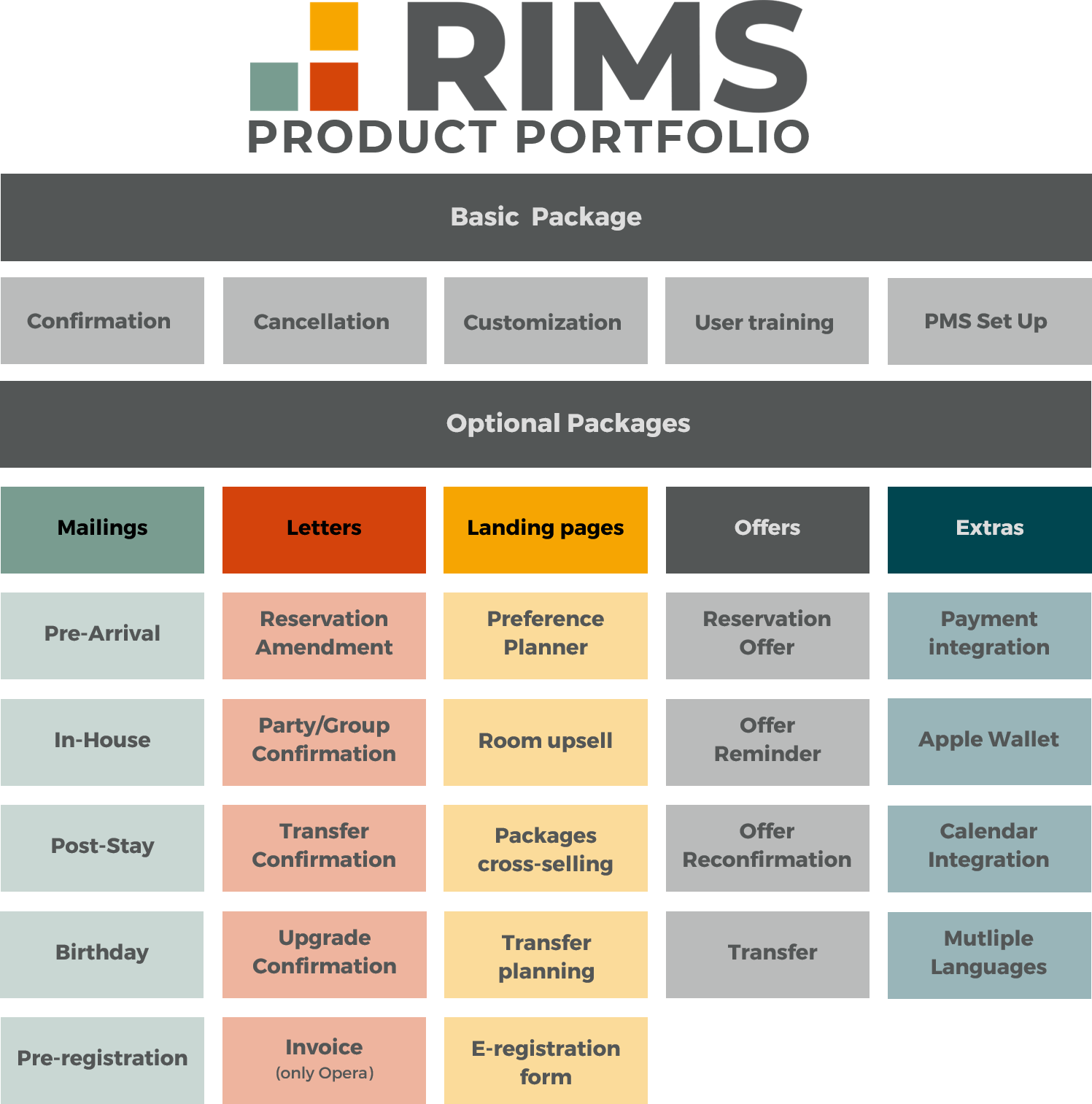
Task: Open the Room upsell landing page
Action: (x=546, y=741)
